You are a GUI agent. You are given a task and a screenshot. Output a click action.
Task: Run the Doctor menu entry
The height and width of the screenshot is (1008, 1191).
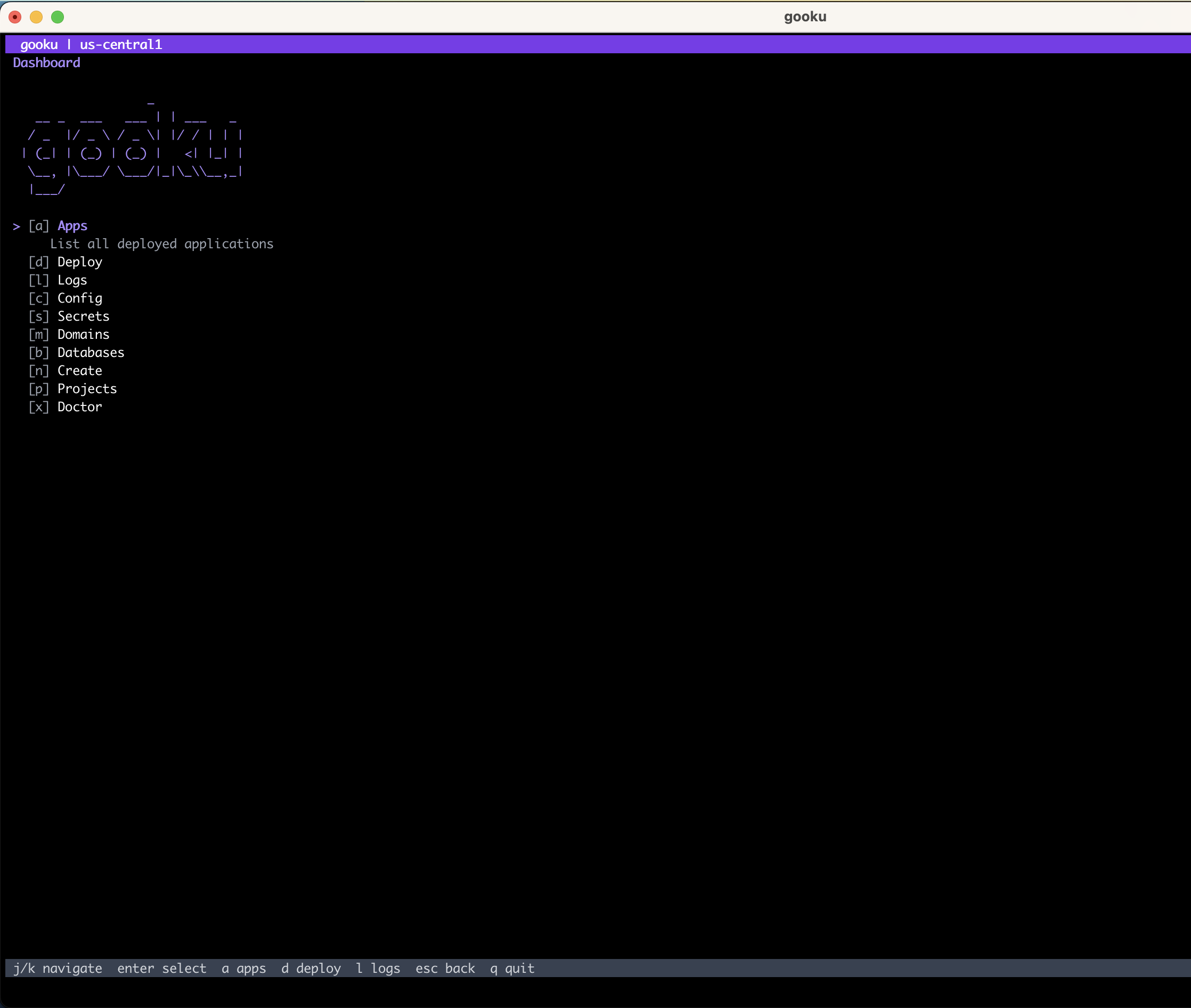tap(65, 407)
